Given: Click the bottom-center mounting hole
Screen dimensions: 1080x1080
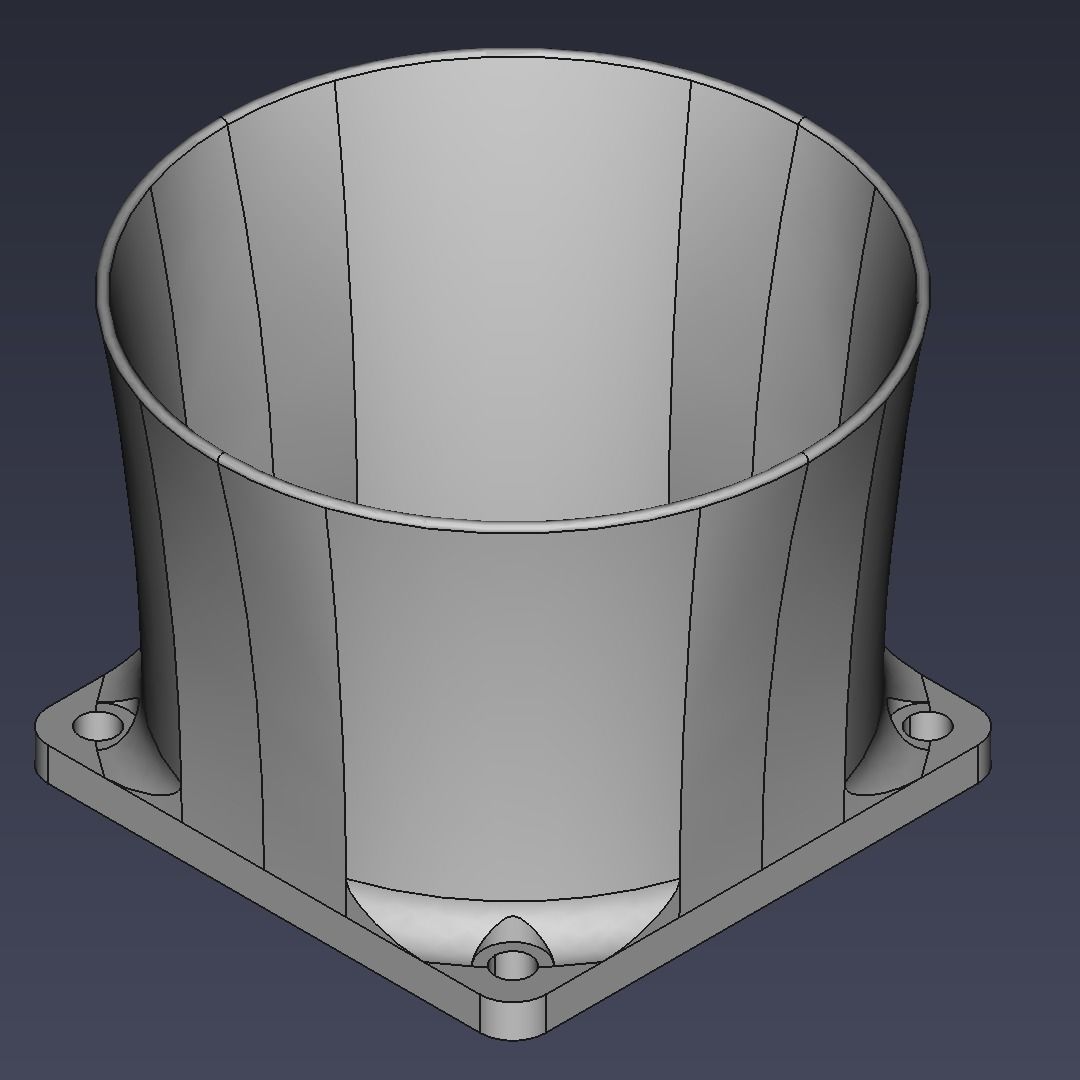Looking at the screenshot, I should click(515, 965).
